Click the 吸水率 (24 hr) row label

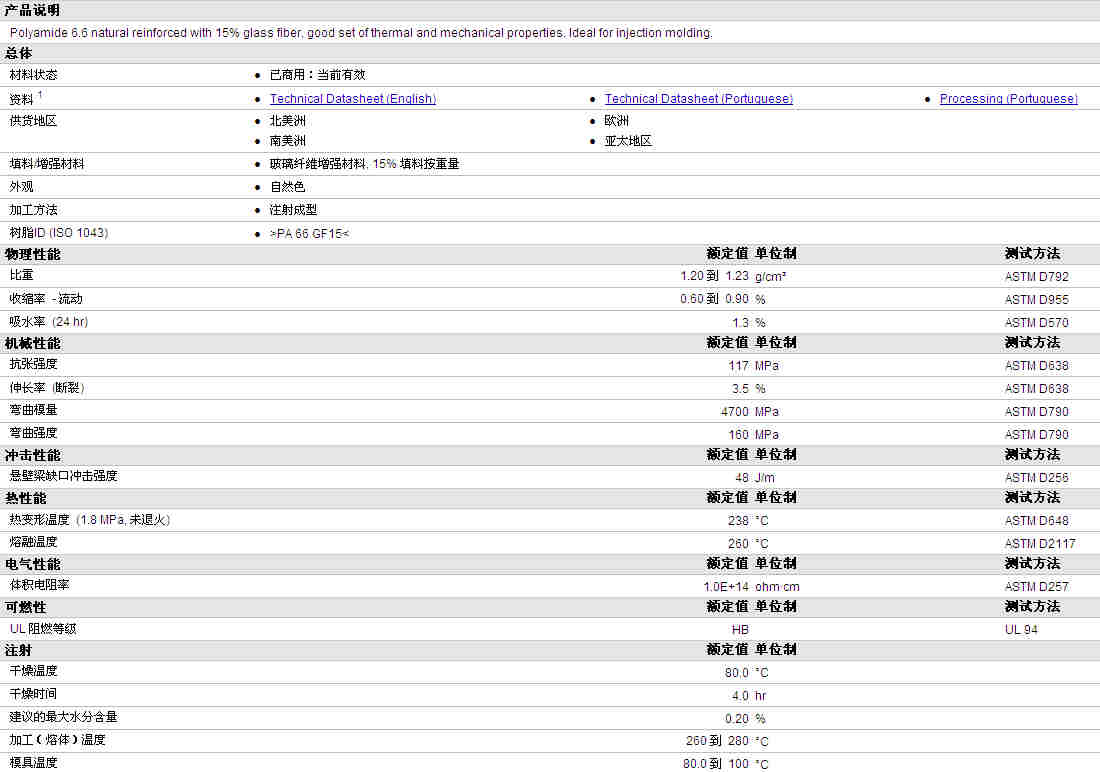(49, 322)
